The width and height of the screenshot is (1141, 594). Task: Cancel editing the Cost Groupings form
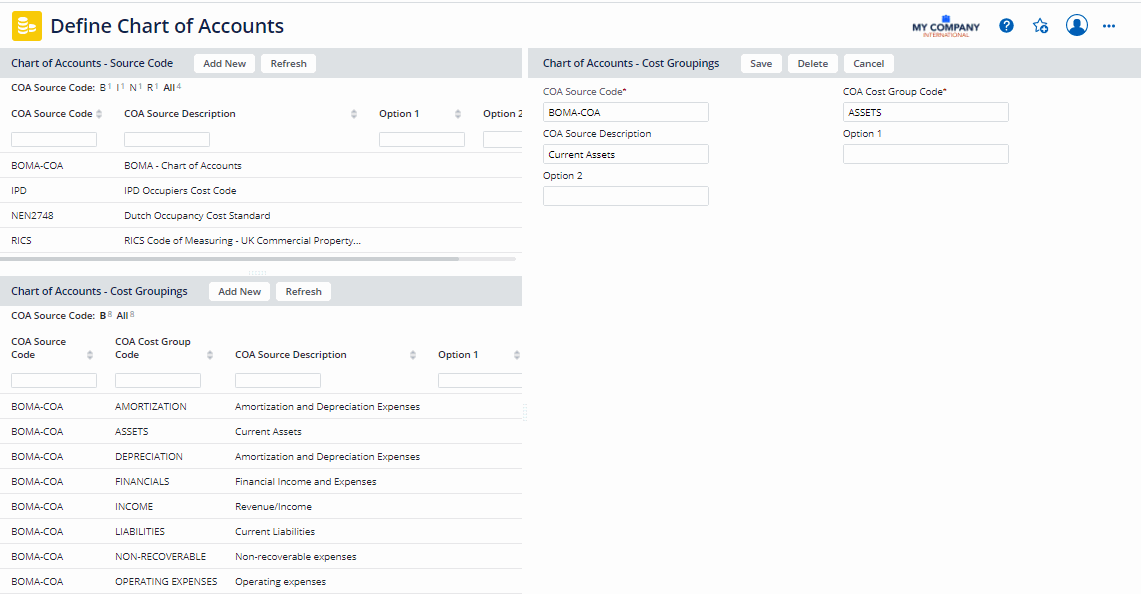point(868,64)
